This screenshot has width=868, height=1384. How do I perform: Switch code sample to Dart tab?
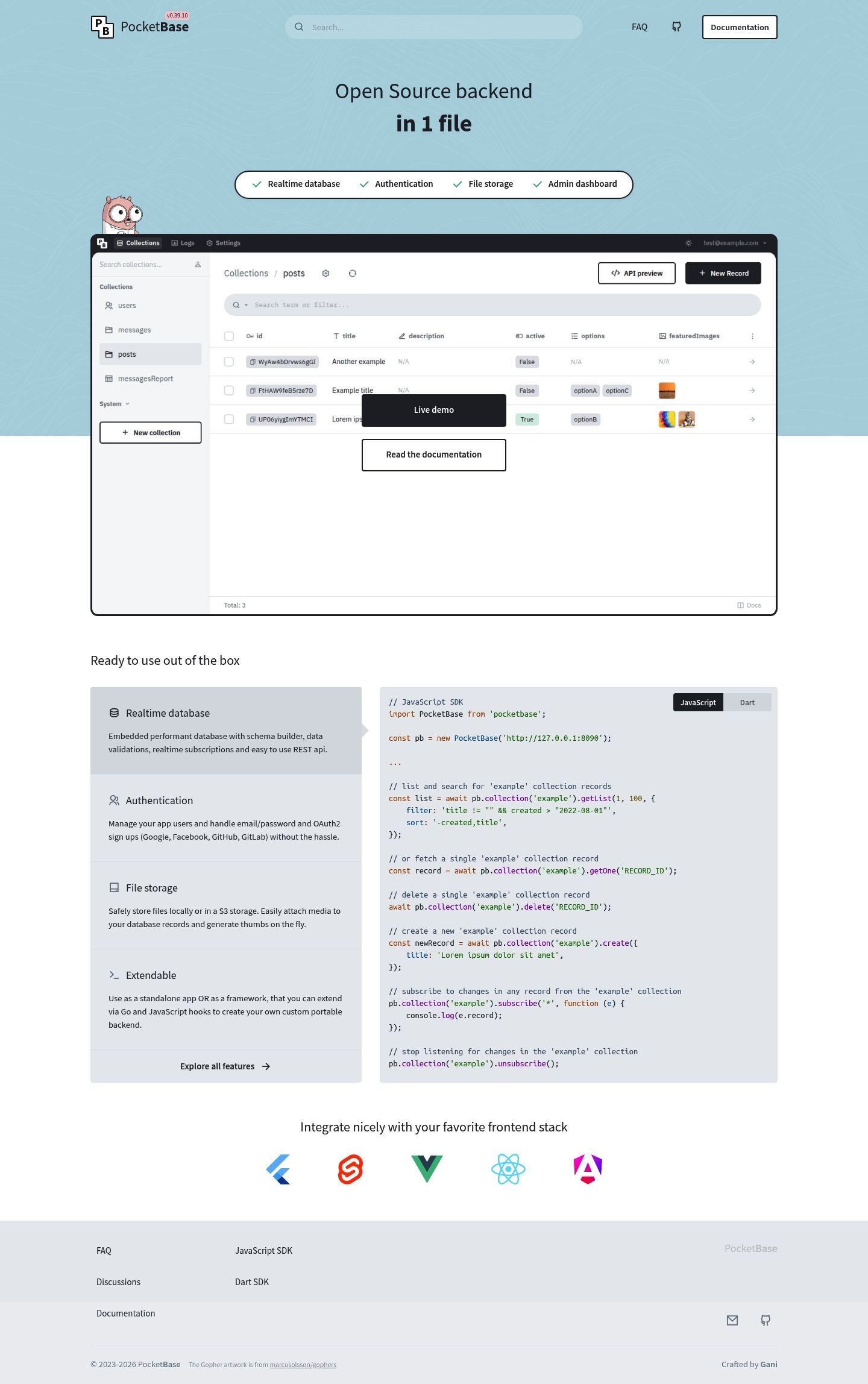(747, 702)
